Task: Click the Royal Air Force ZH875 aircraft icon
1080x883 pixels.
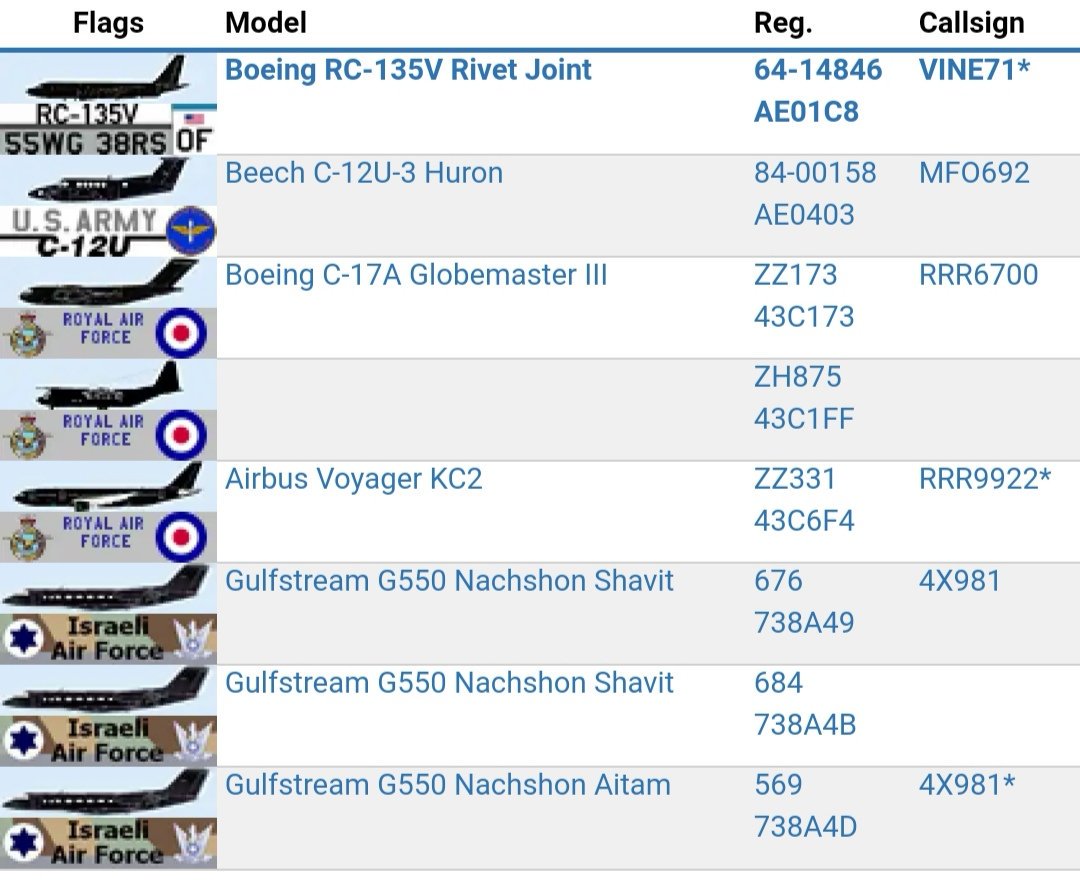Action: (108, 410)
